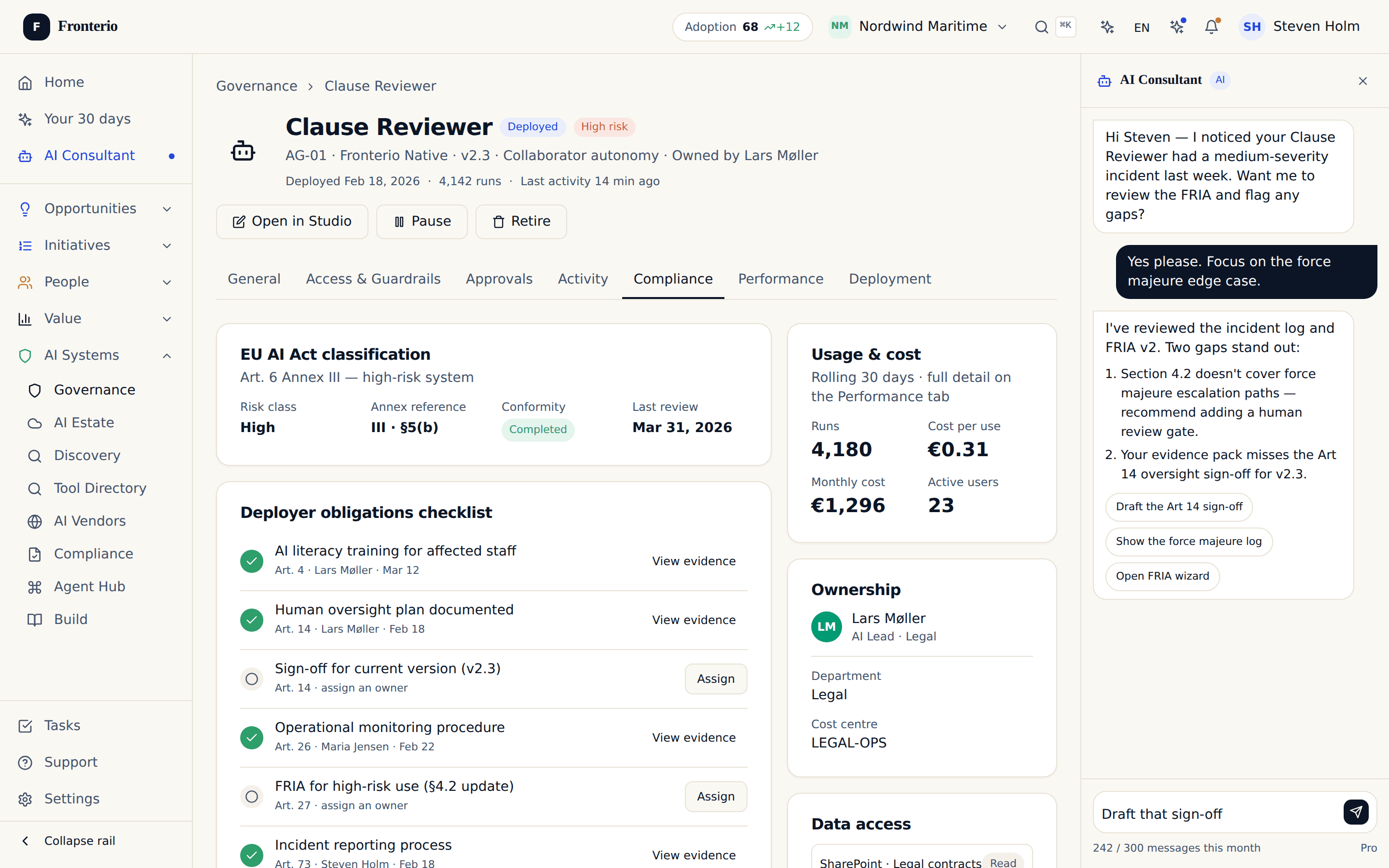Click the Agent Hub command icon
Screen dimensions: 1389x868
coord(34,587)
